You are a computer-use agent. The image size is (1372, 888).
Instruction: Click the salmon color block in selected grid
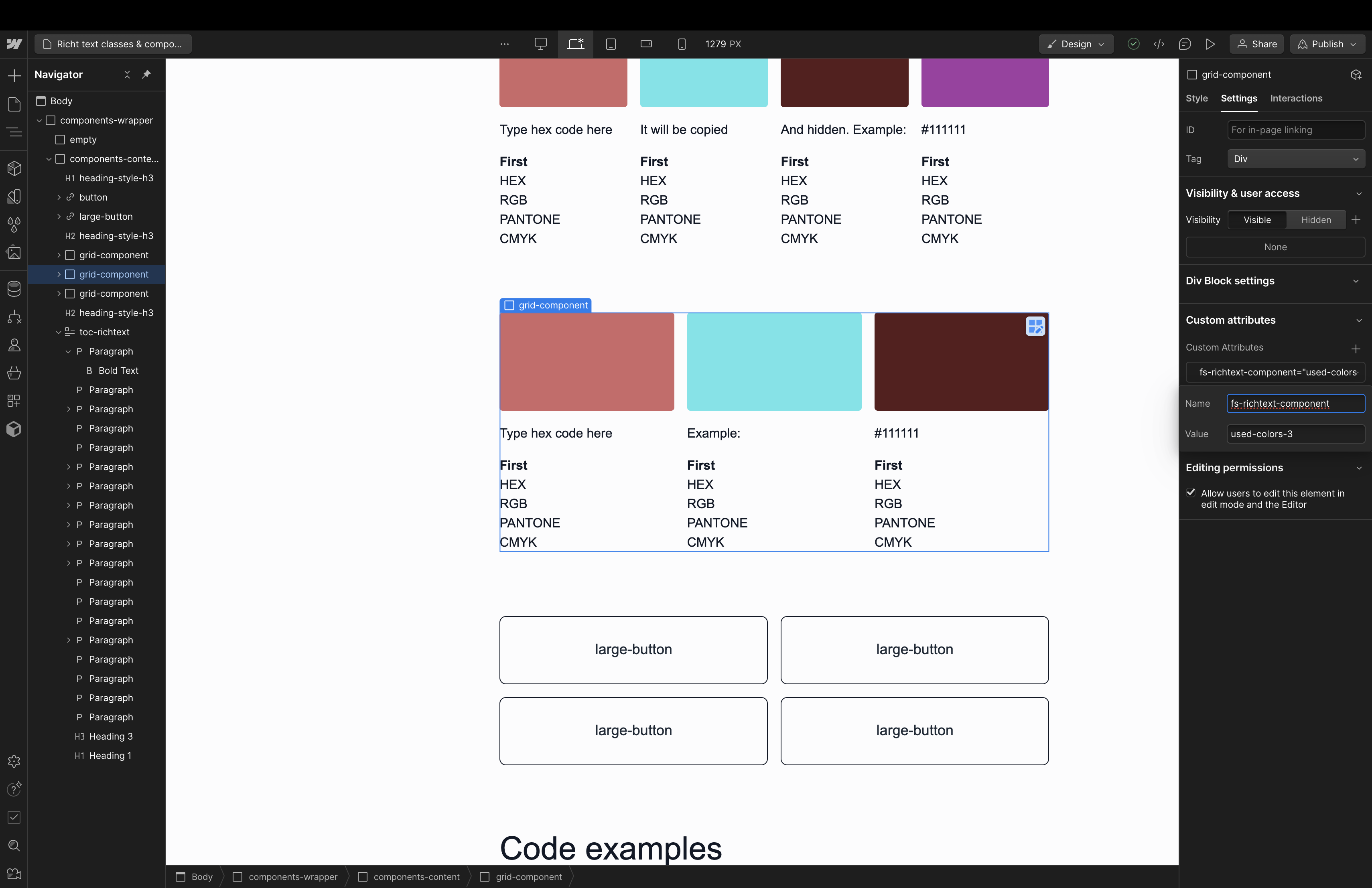587,362
